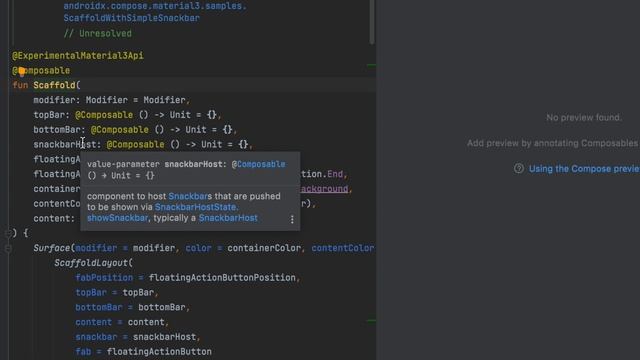Click the green change marker beside @Composable
This screenshot has height=360, width=640.
point(371,65)
